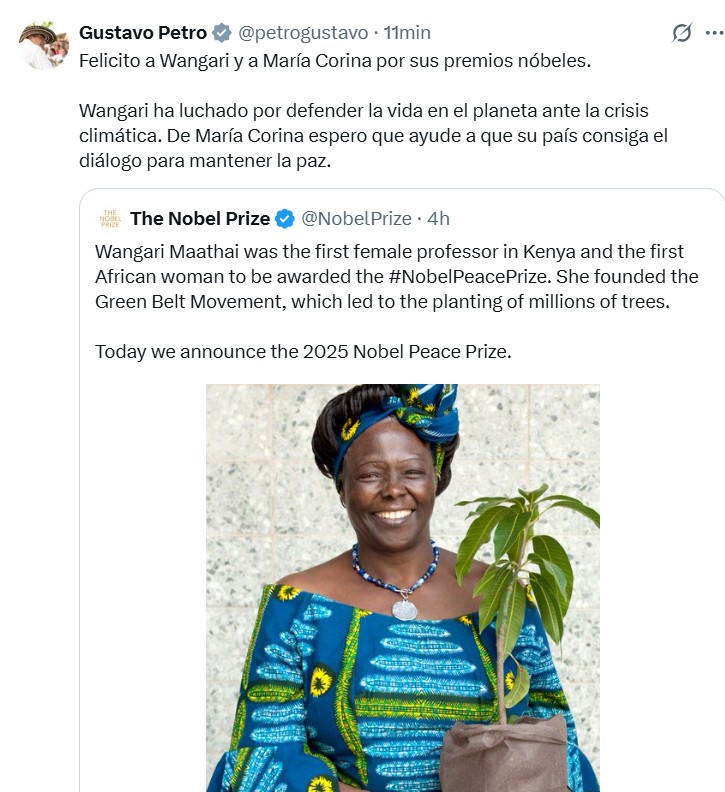Go to the @petrogustavo handle
This screenshot has height=792, width=725.
pos(301,33)
